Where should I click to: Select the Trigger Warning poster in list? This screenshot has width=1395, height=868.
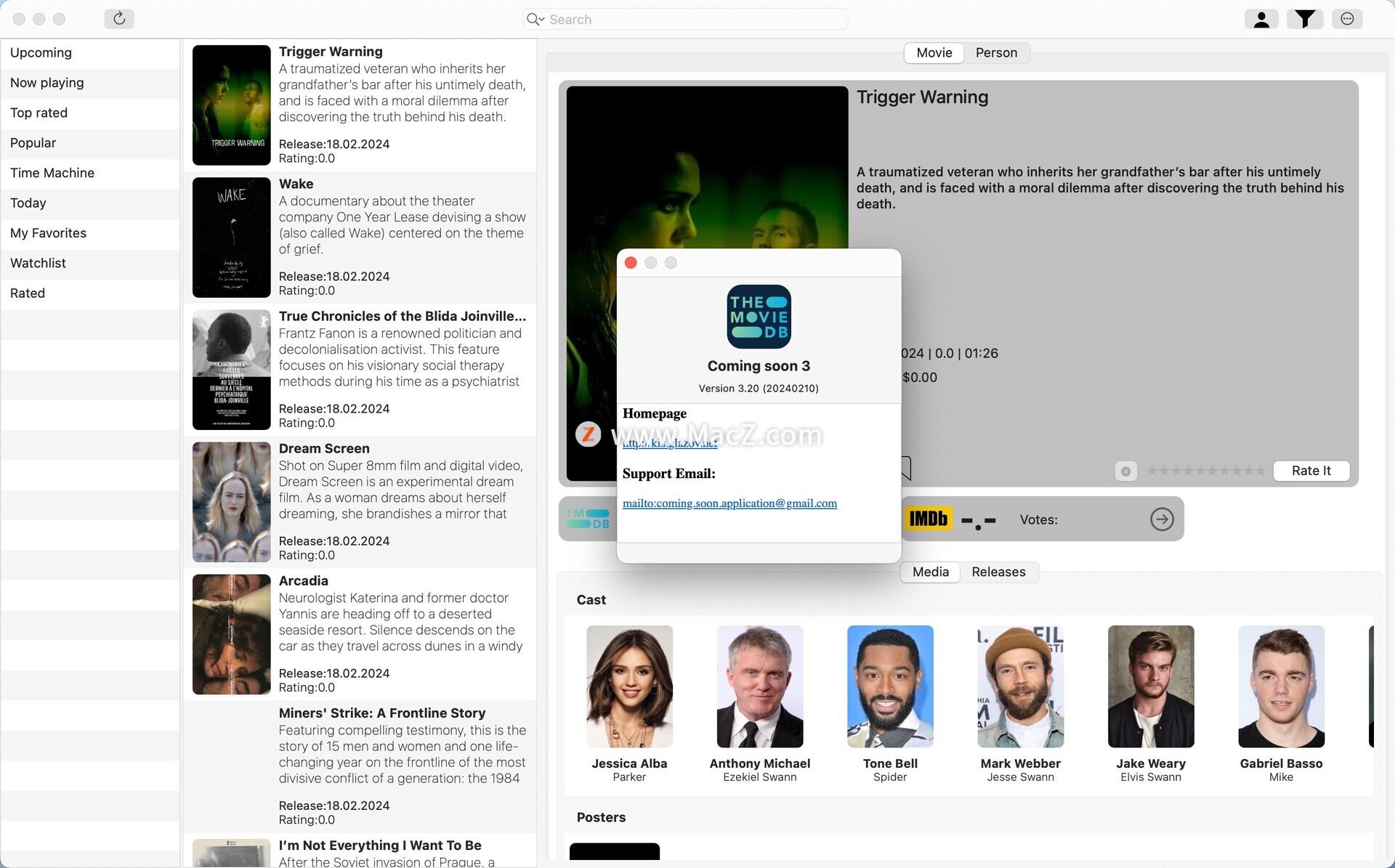click(x=231, y=105)
